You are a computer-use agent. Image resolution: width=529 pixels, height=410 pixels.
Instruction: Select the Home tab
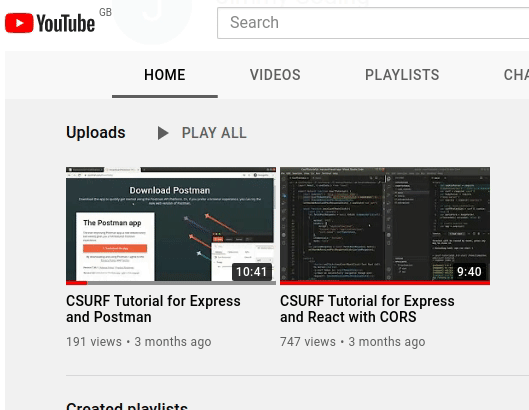coord(165,75)
